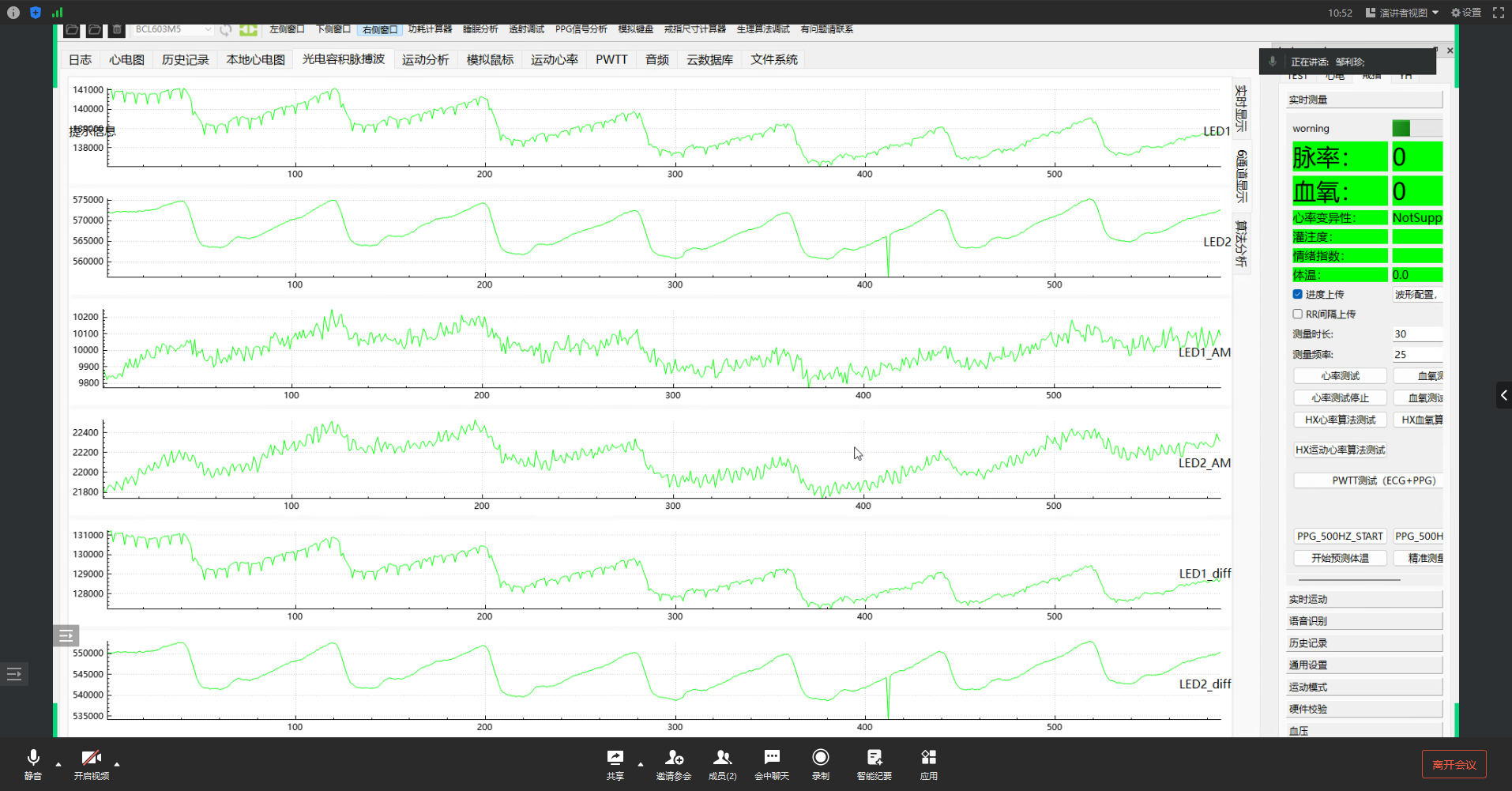This screenshot has width=1512, height=791.
Task: Switch to the 运动分析 tab
Action: pos(425,59)
